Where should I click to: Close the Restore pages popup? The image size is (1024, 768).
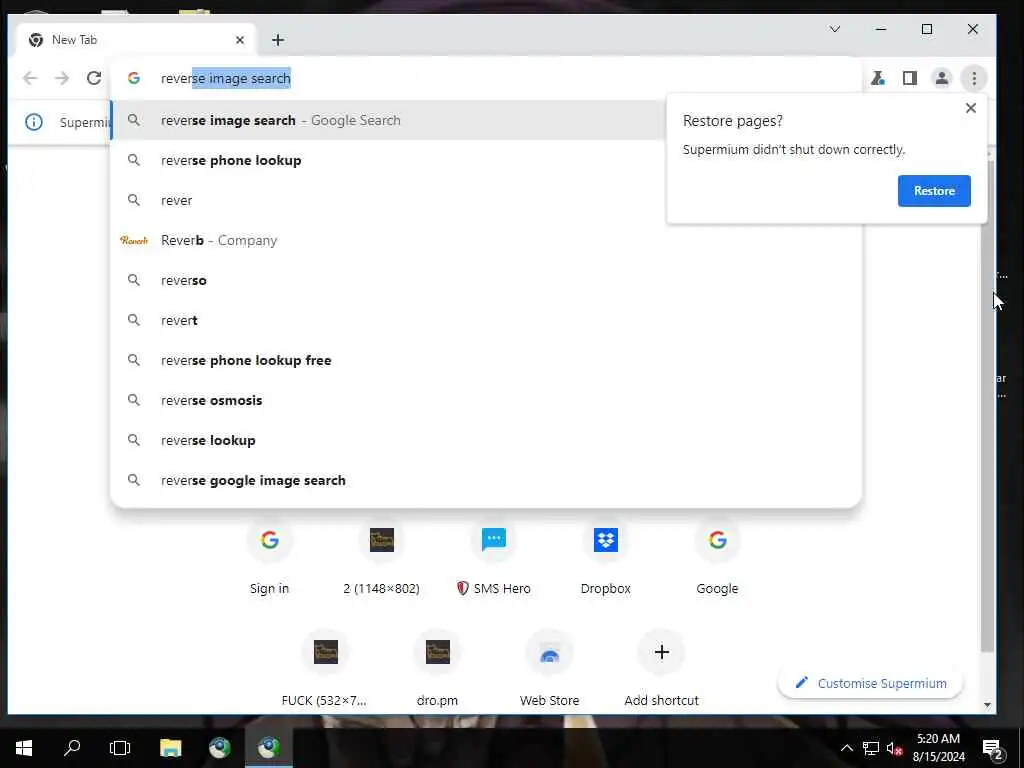point(970,108)
